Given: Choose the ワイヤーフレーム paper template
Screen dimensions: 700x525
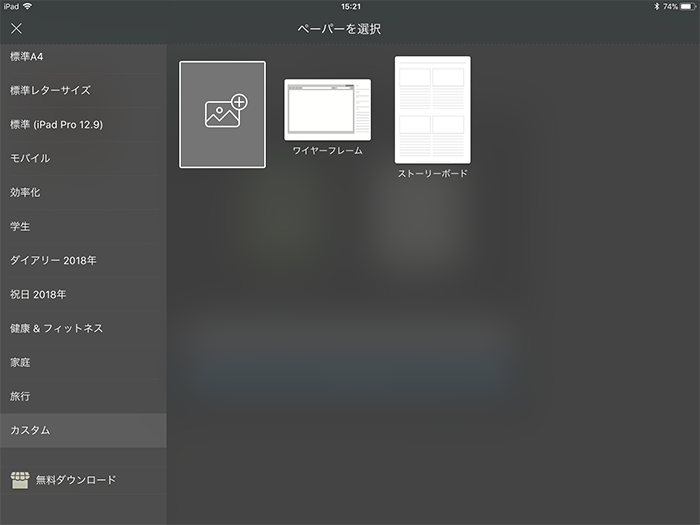Looking at the screenshot, I should point(327,110).
